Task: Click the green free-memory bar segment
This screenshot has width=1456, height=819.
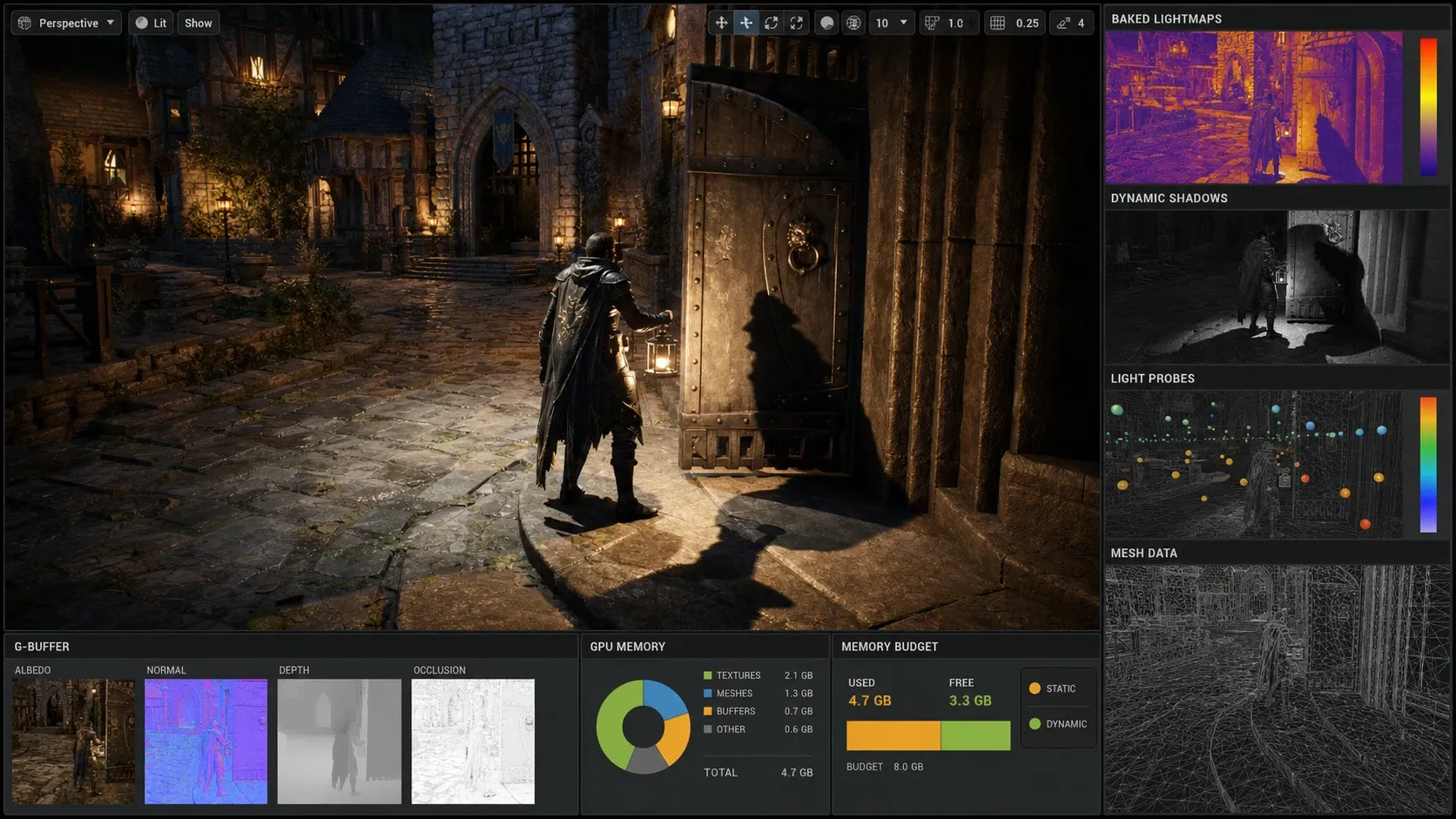Action: (x=975, y=735)
